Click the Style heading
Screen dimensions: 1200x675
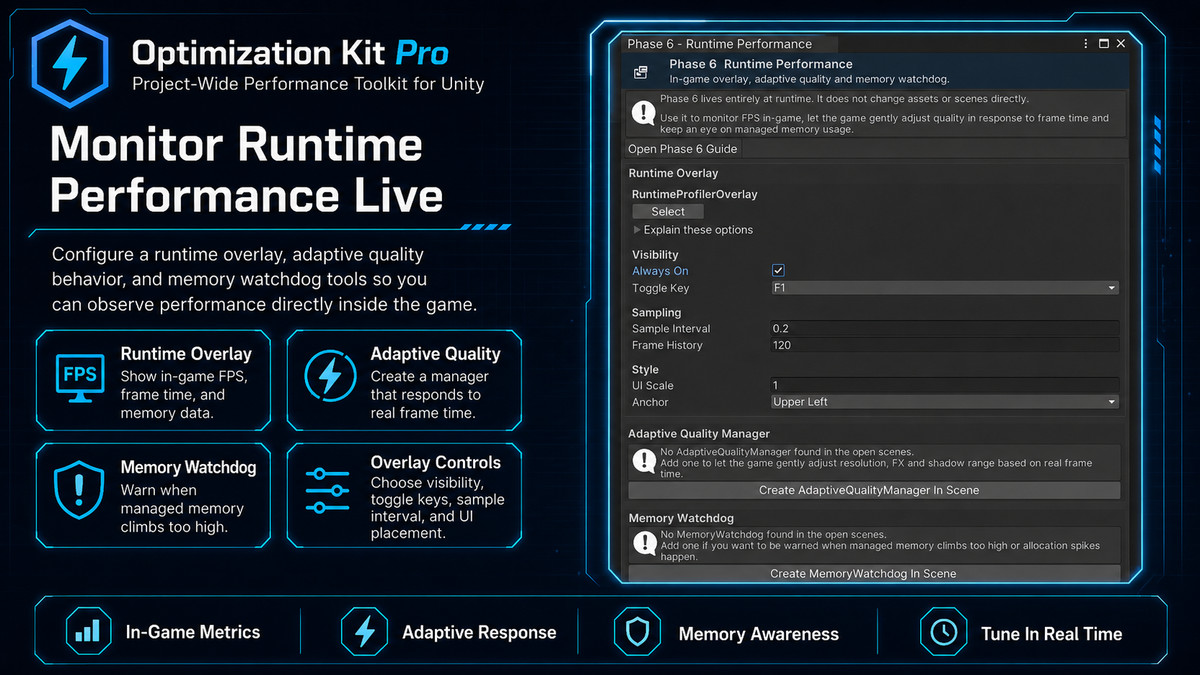tap(645, 369)
